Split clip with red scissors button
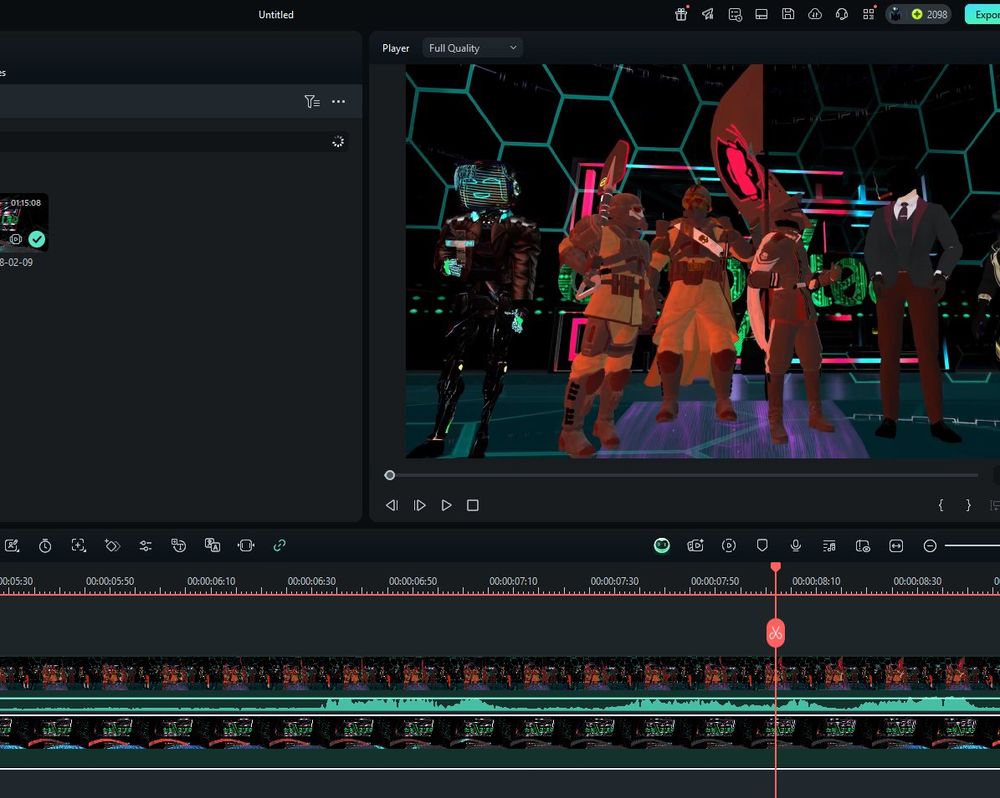The width and height of the screenshot is (1000, 798). (x=776, y=633)
